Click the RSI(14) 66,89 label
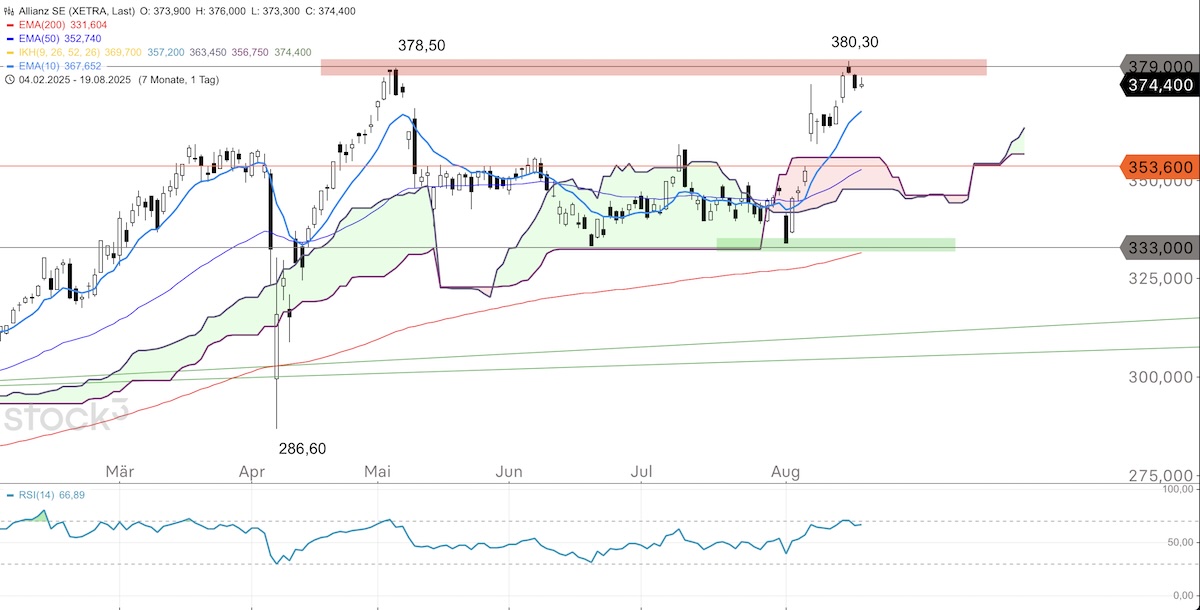 pos(52,495)
